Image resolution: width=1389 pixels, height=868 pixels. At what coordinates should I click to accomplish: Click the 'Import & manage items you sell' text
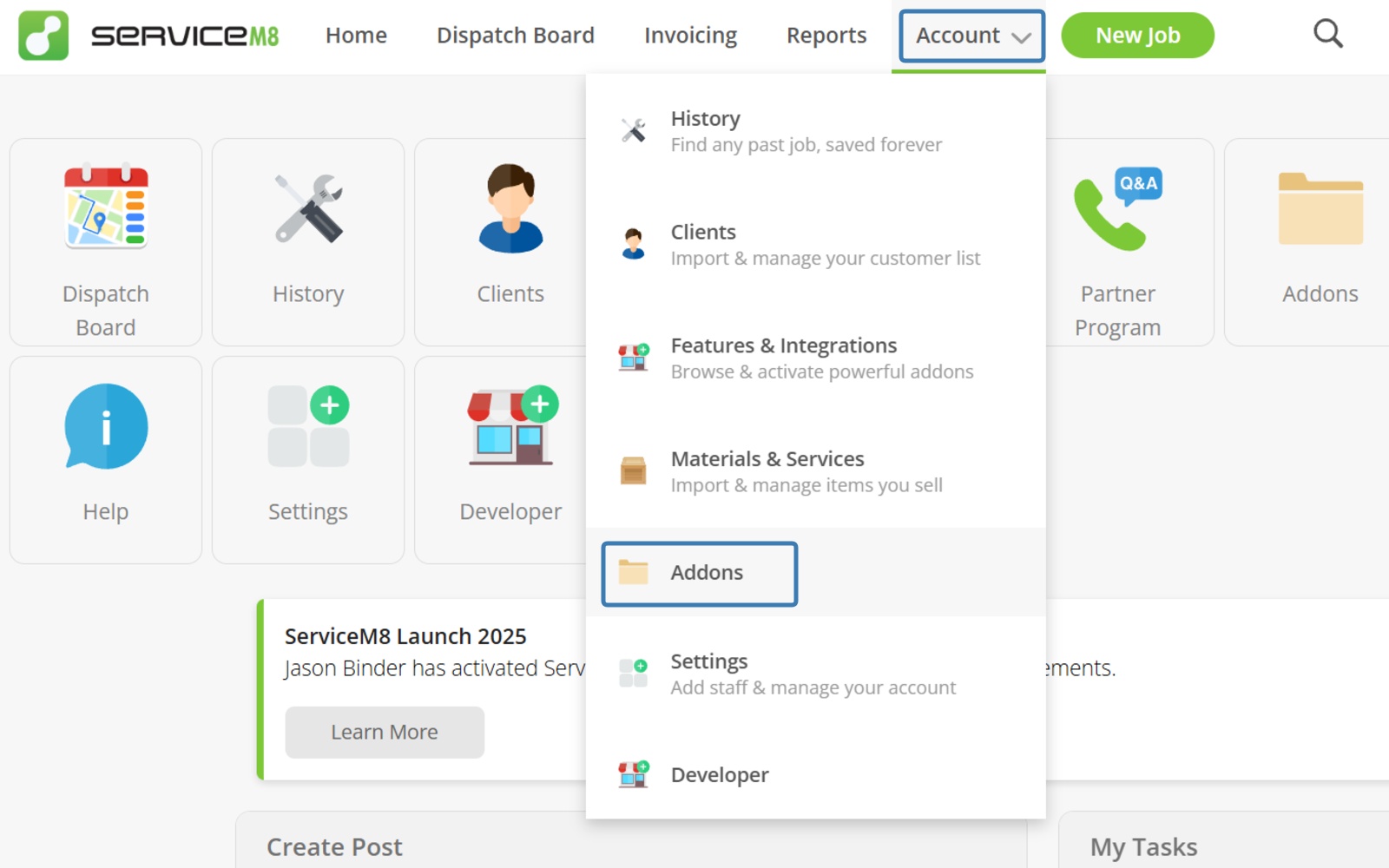[x=806, y=485]
